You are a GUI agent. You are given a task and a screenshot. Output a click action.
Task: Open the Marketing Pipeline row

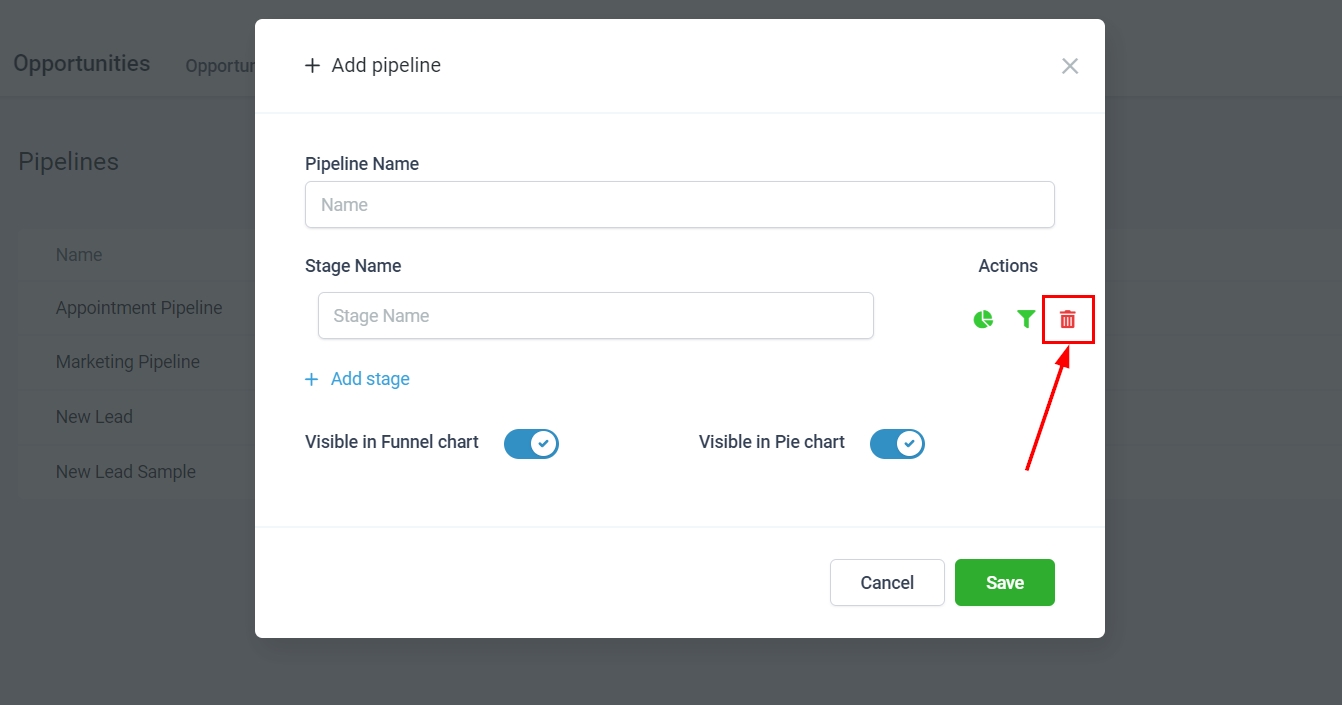pyautogui.click(x=128, y=362)
